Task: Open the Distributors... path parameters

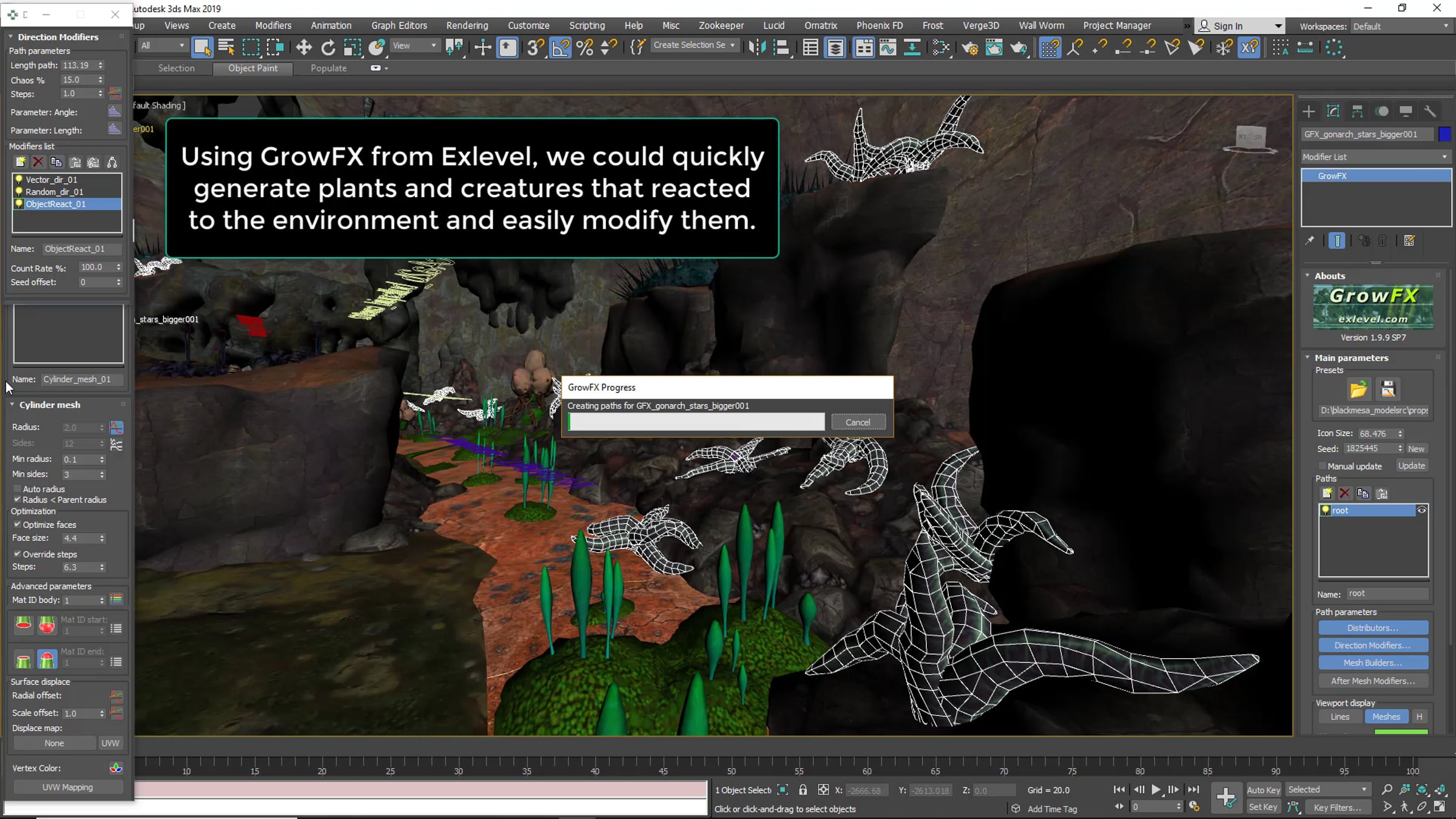Action: click(1373, 628)
